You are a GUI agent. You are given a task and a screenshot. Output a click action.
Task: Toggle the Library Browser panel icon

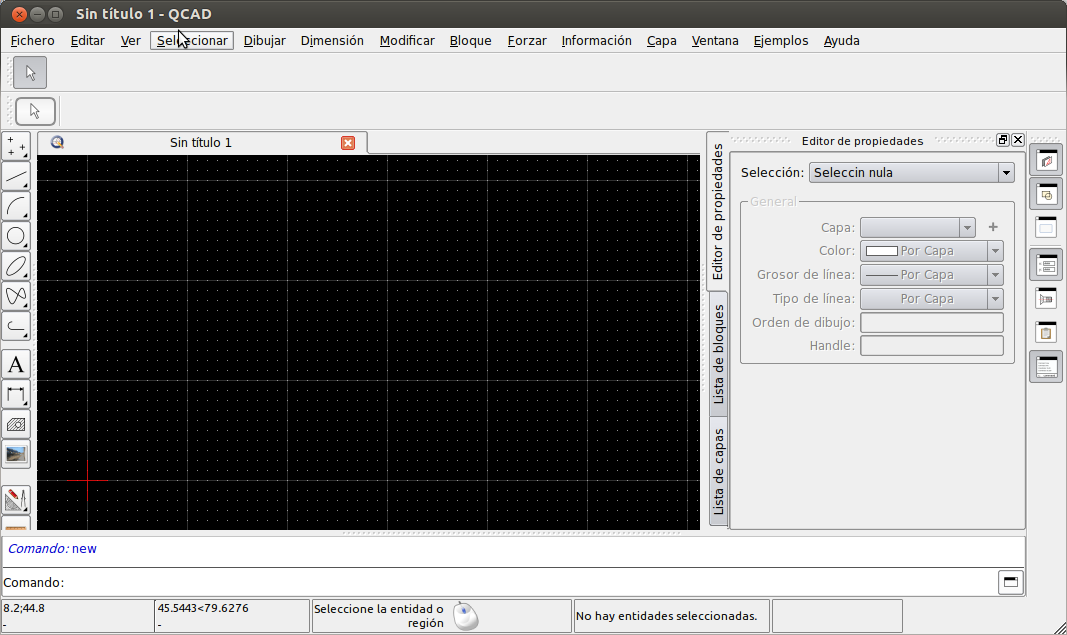1047,298
